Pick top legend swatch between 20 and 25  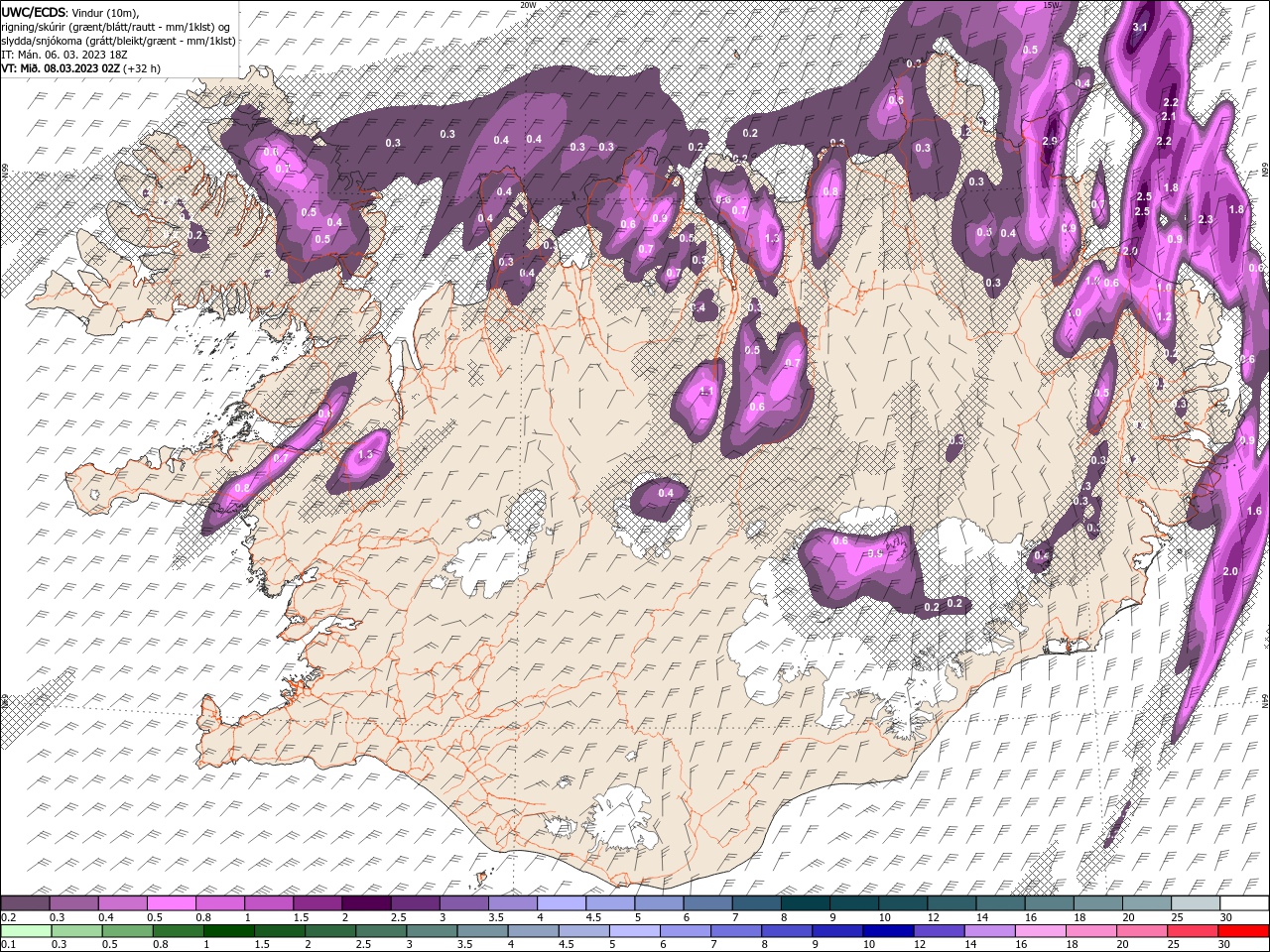(x=1146, y=903)
